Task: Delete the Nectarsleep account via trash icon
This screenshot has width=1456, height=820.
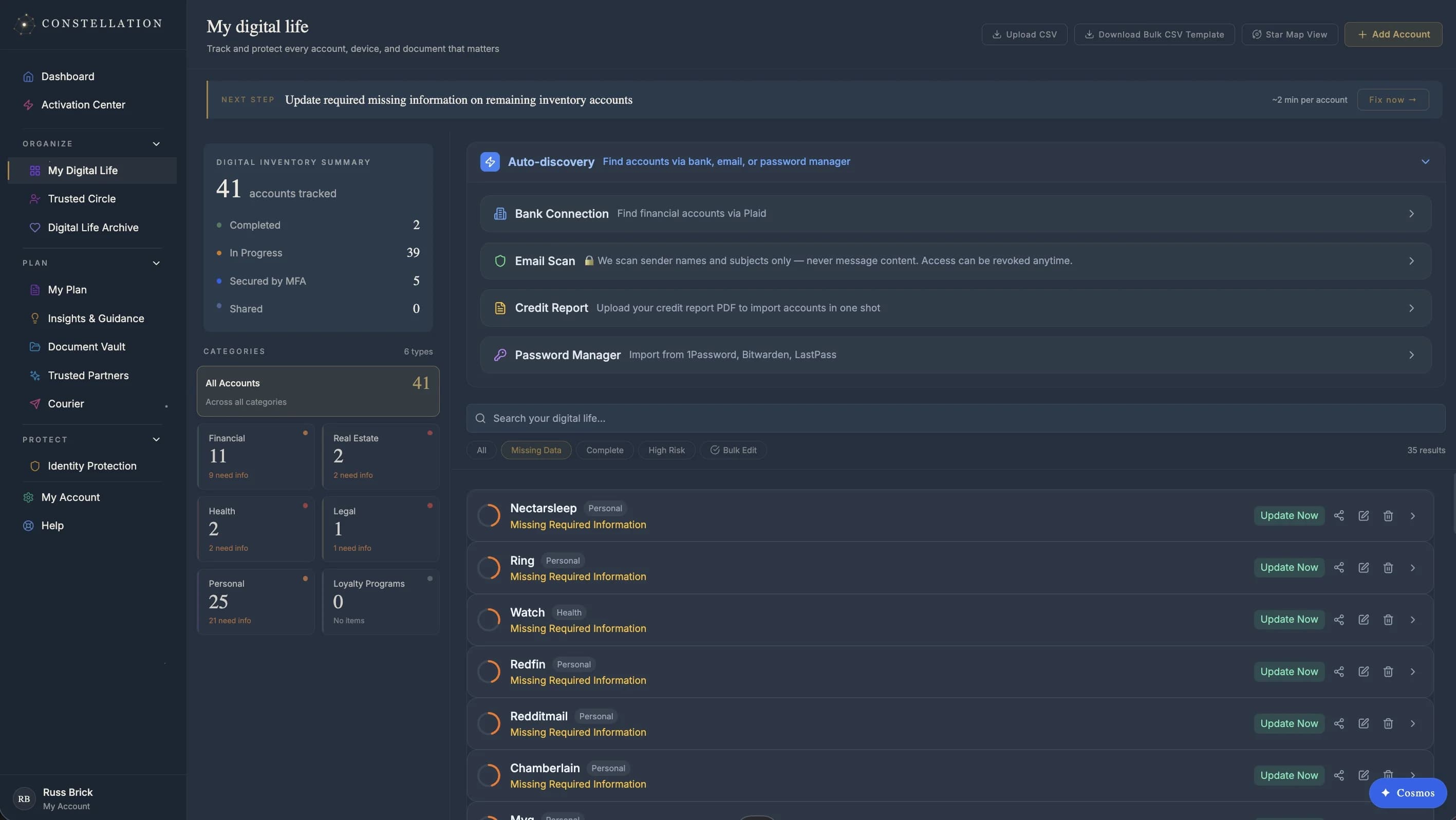Action: click(x=1388, y=515)
